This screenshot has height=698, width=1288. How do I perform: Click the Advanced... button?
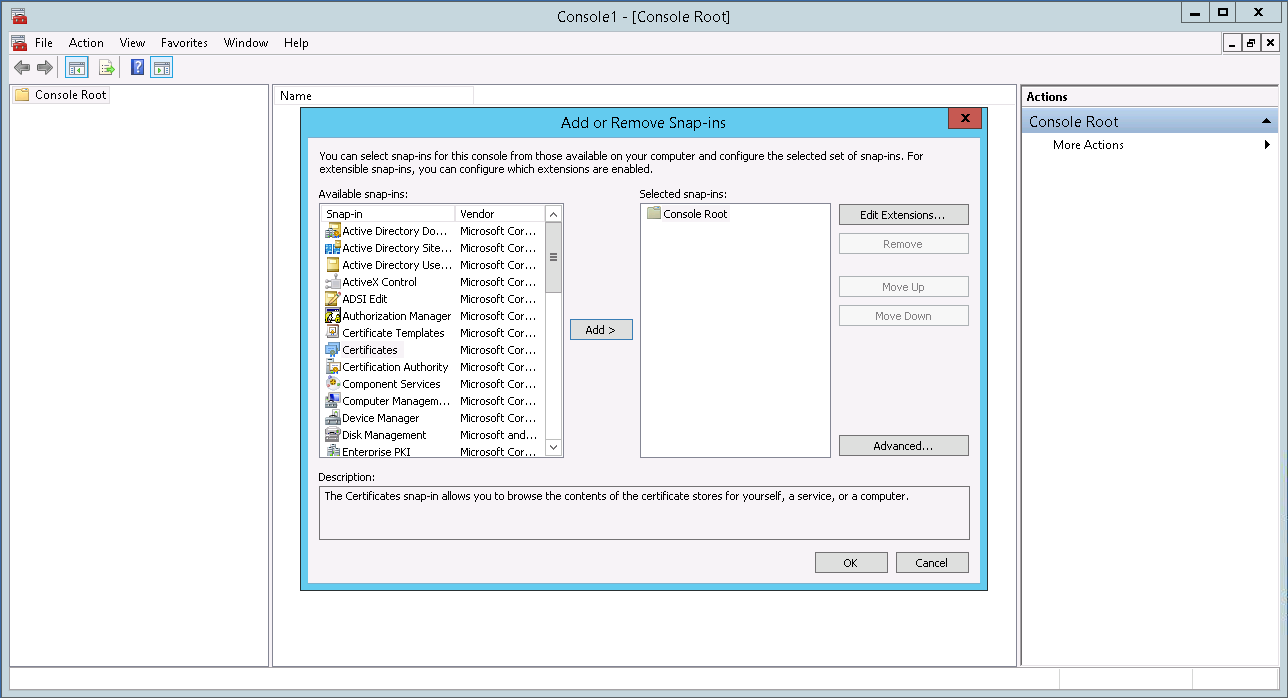coord(904,446)
